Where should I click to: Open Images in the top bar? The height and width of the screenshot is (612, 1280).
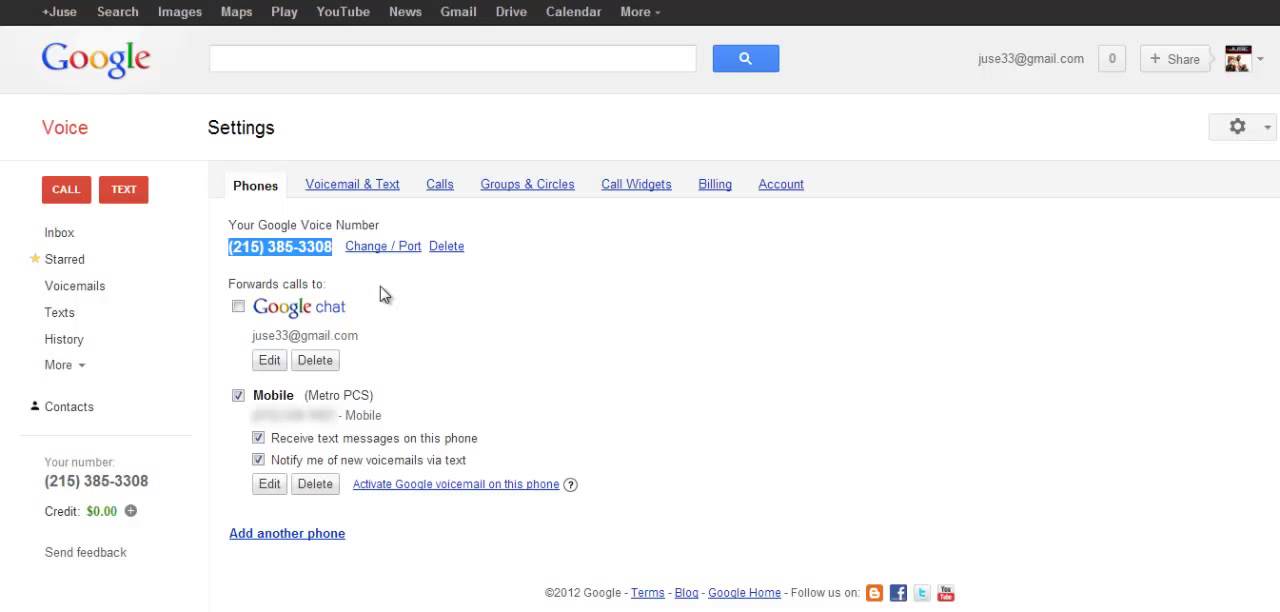click(180, 12)
